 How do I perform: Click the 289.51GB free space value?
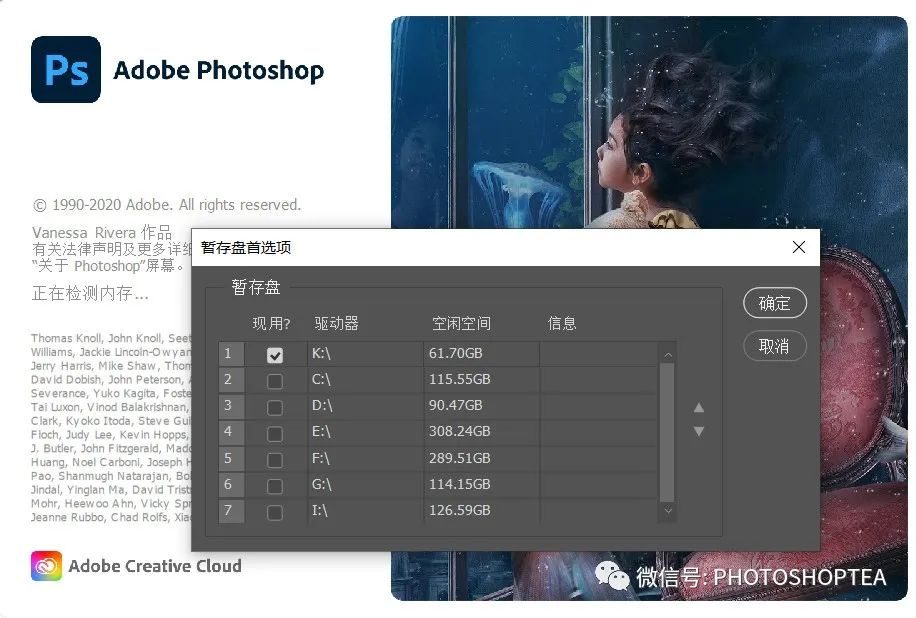point(460,458)
